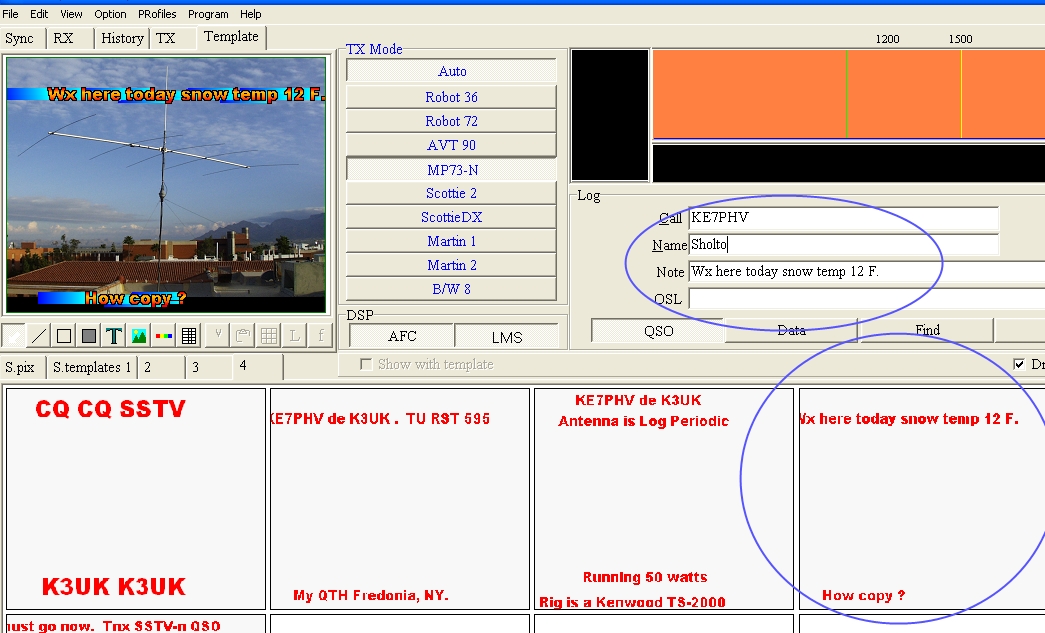This screenshot has height=633, width=1045.
Task: Click the orange spectrum display
Action: (x=848, y=95)
